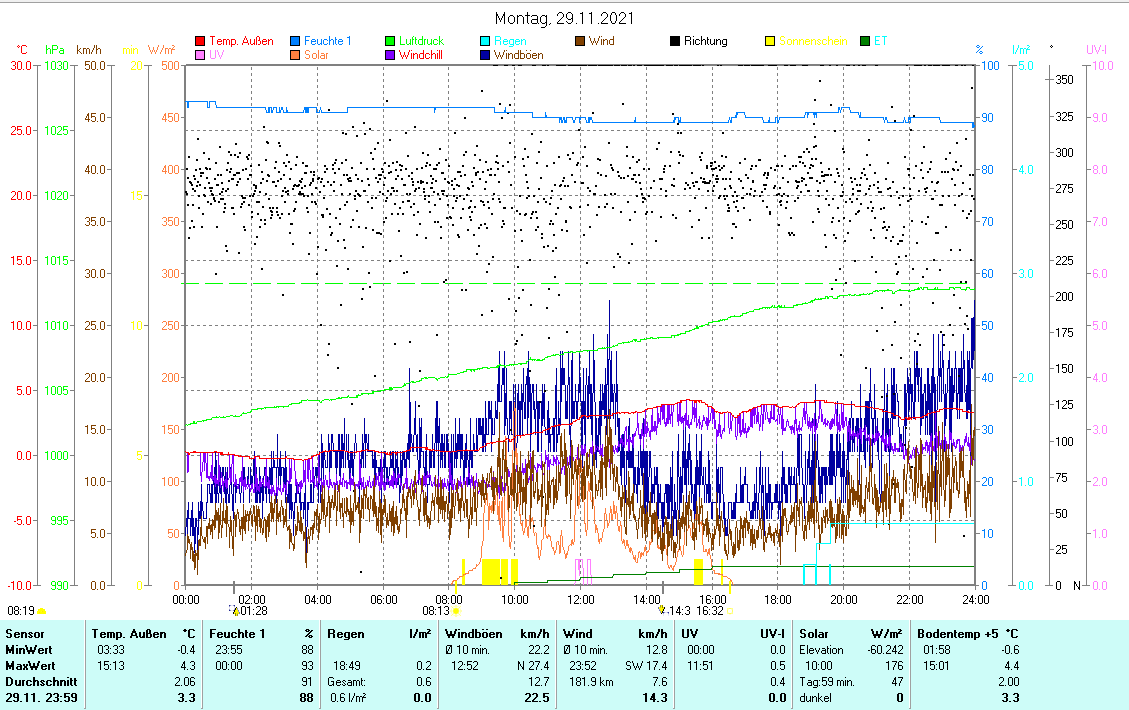The width and height of the screenshot is (1129, 710).
Task: Click the Feuchte average value 91
Action: click(x=307, y=681)
